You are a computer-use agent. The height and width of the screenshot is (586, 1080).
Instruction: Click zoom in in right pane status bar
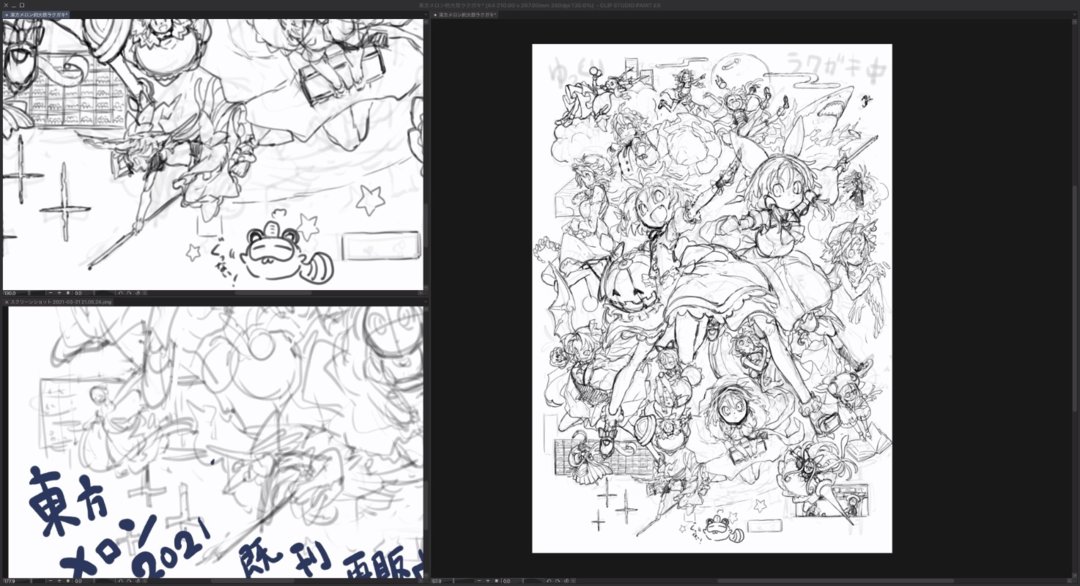coord(488,580)
